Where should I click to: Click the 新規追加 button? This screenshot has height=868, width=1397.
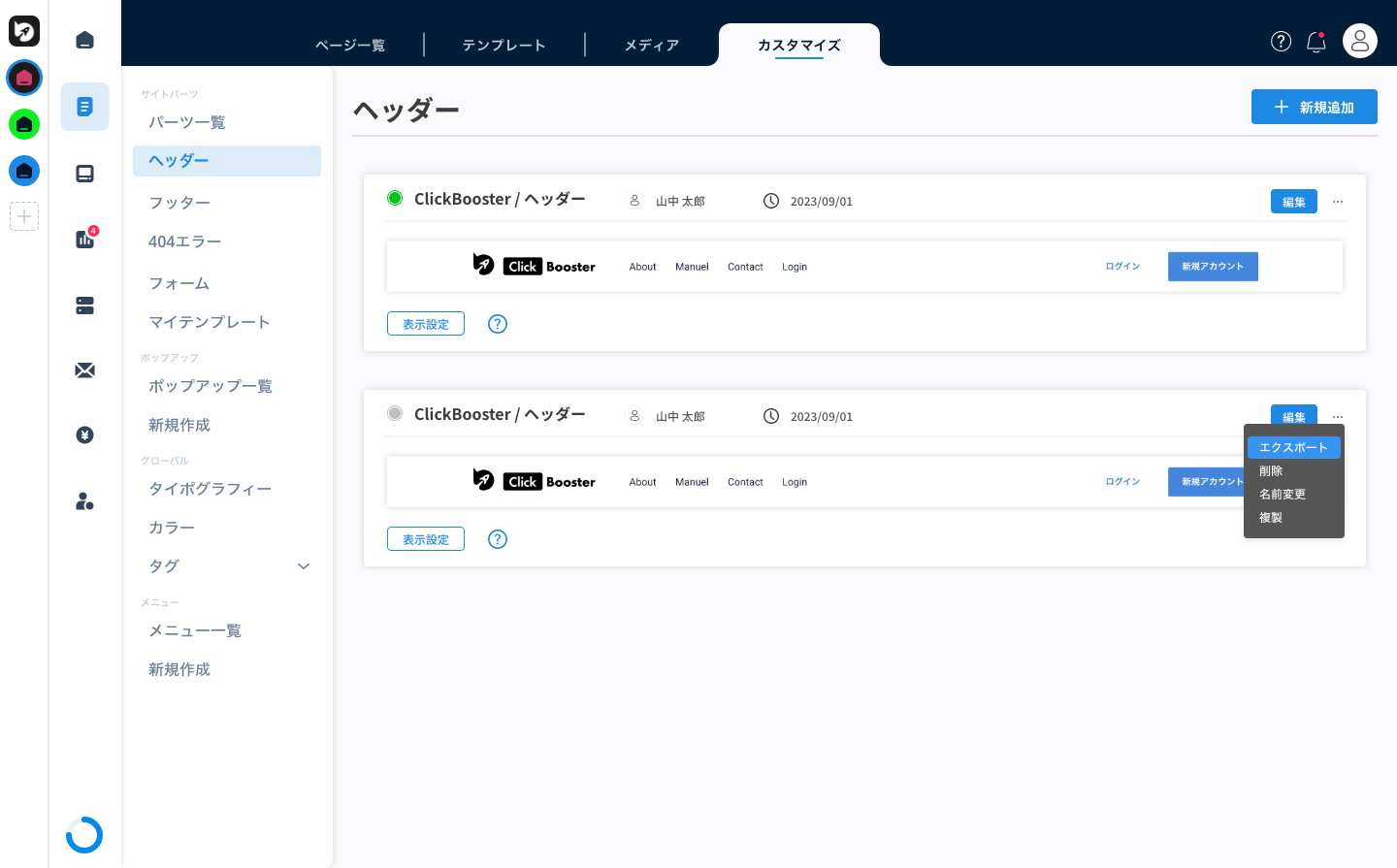pyautogui.click(x=1314, y=107)
